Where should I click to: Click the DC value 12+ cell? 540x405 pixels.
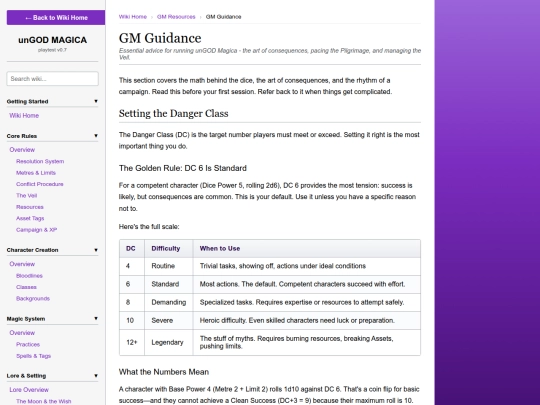click(132, 342)
